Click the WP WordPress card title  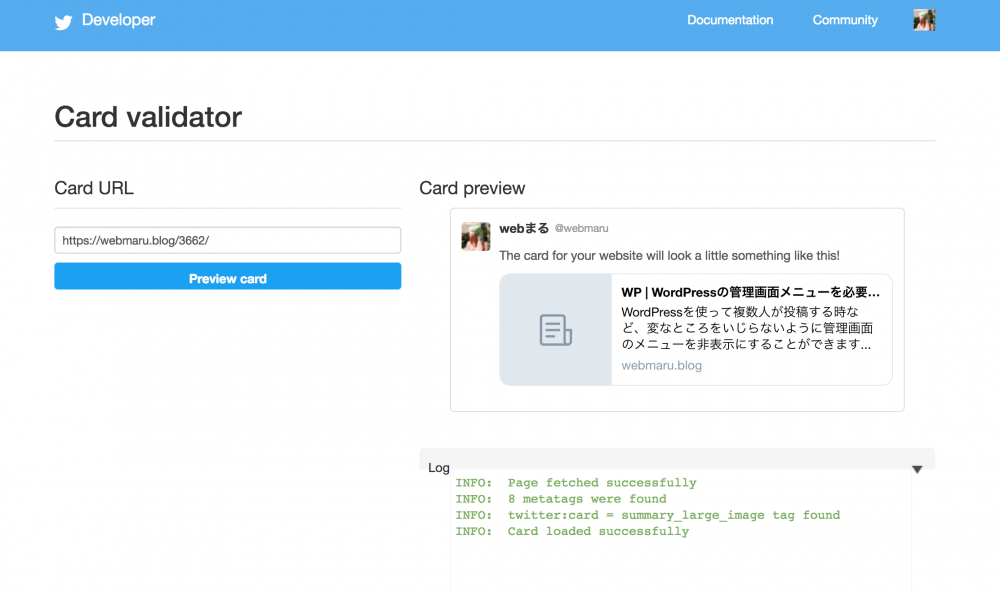751,293
